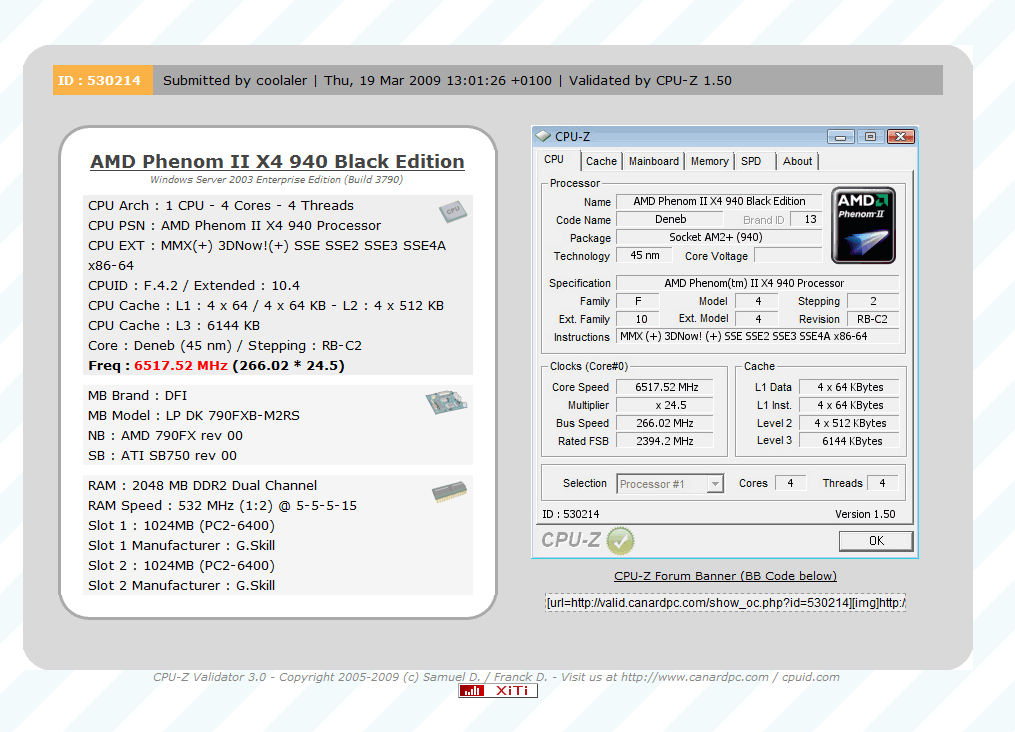The image size is (1015, 732).
Task: Select the CPU tab
Action: pos(553,159)
